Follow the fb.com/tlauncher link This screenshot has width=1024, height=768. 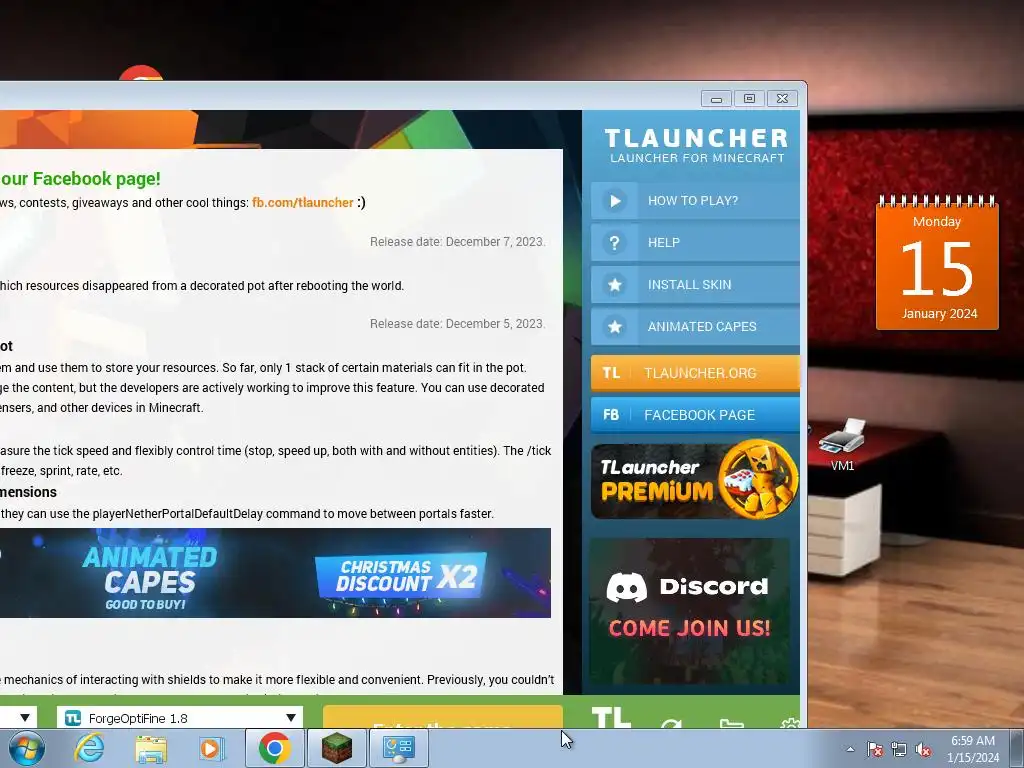[302, 202]
